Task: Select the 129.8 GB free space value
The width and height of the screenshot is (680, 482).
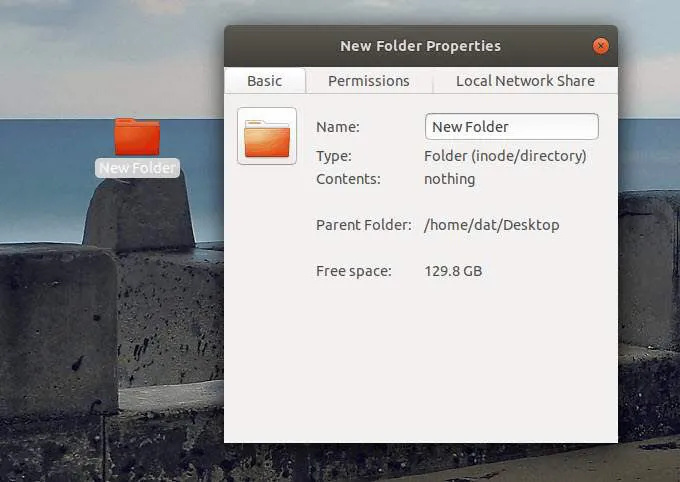Action: 452,271
